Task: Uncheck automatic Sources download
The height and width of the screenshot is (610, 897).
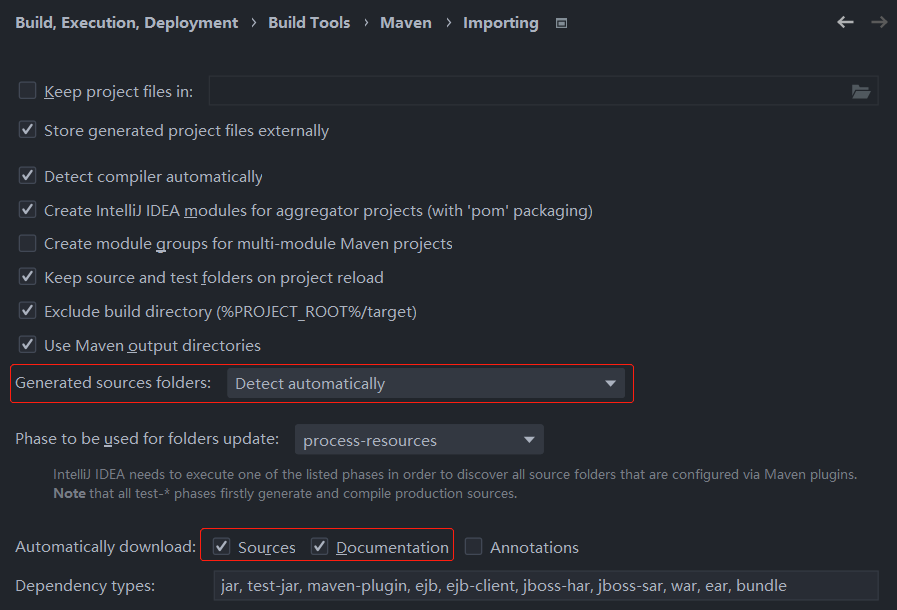Action: tap(221, 547)
